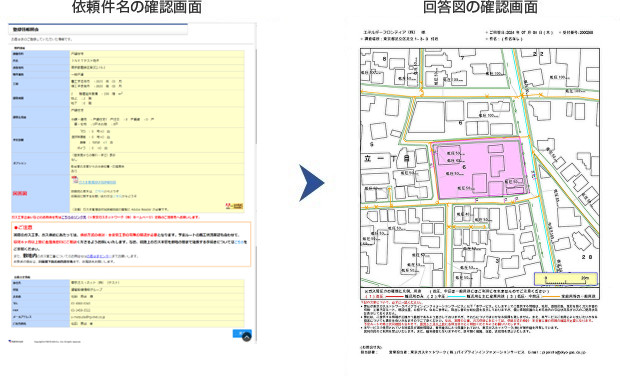620x376 pixels.
Task: Click the email address field in applicant table
Action: (157, 317)
